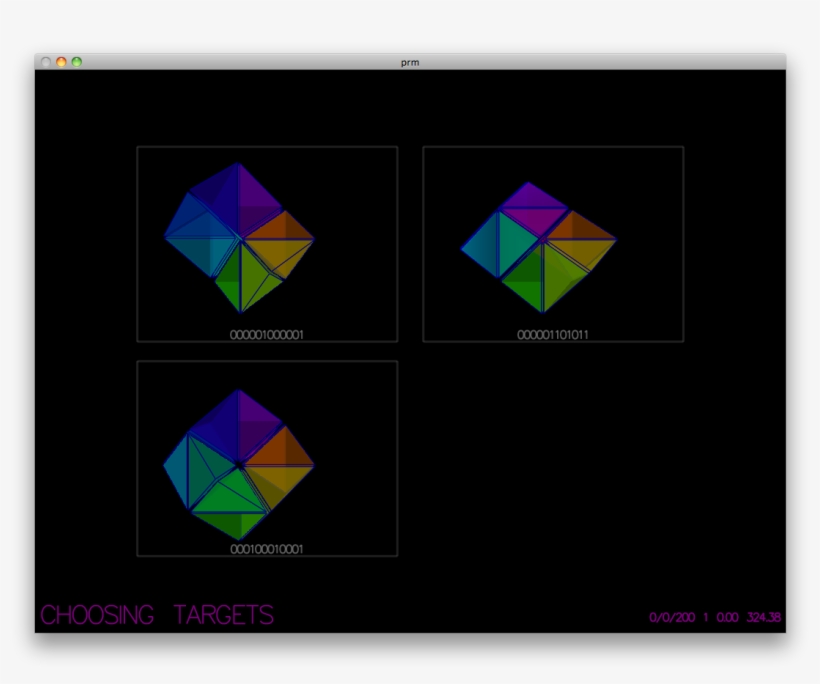Click the 0.00 score readout
The image size is (820, 684).
(728, 617)
